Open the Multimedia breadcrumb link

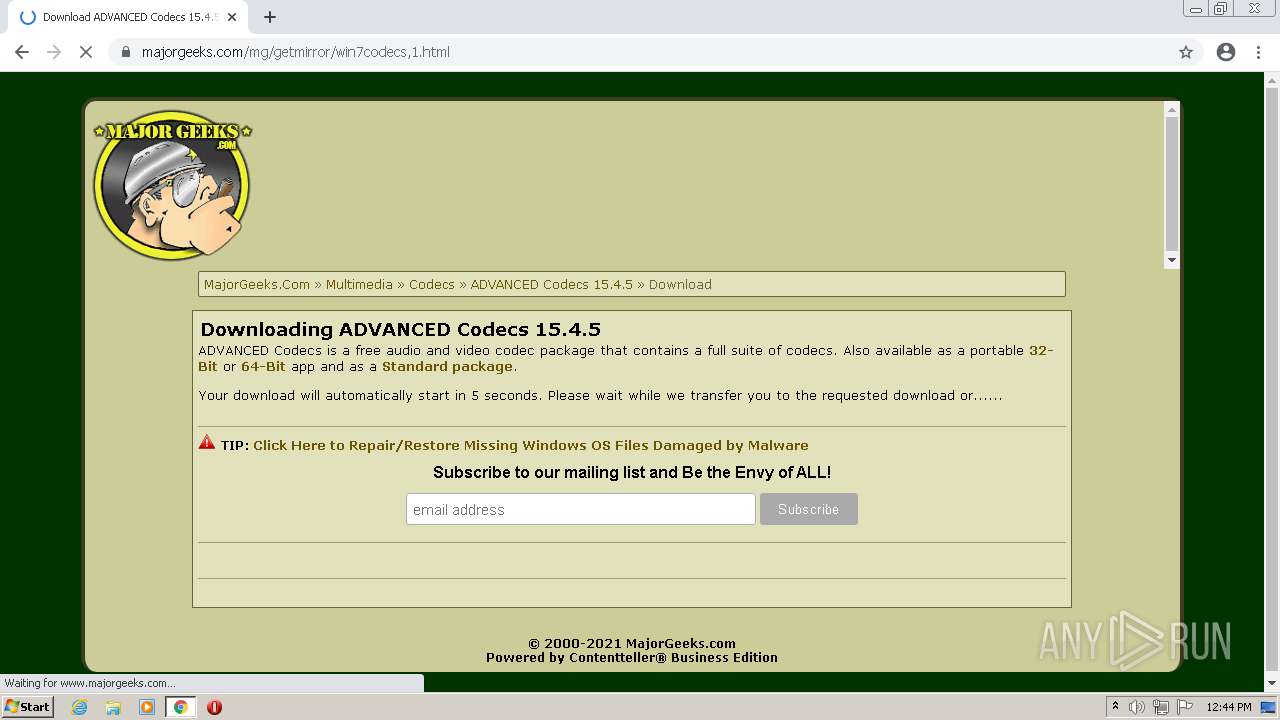[x=359, y=284]
